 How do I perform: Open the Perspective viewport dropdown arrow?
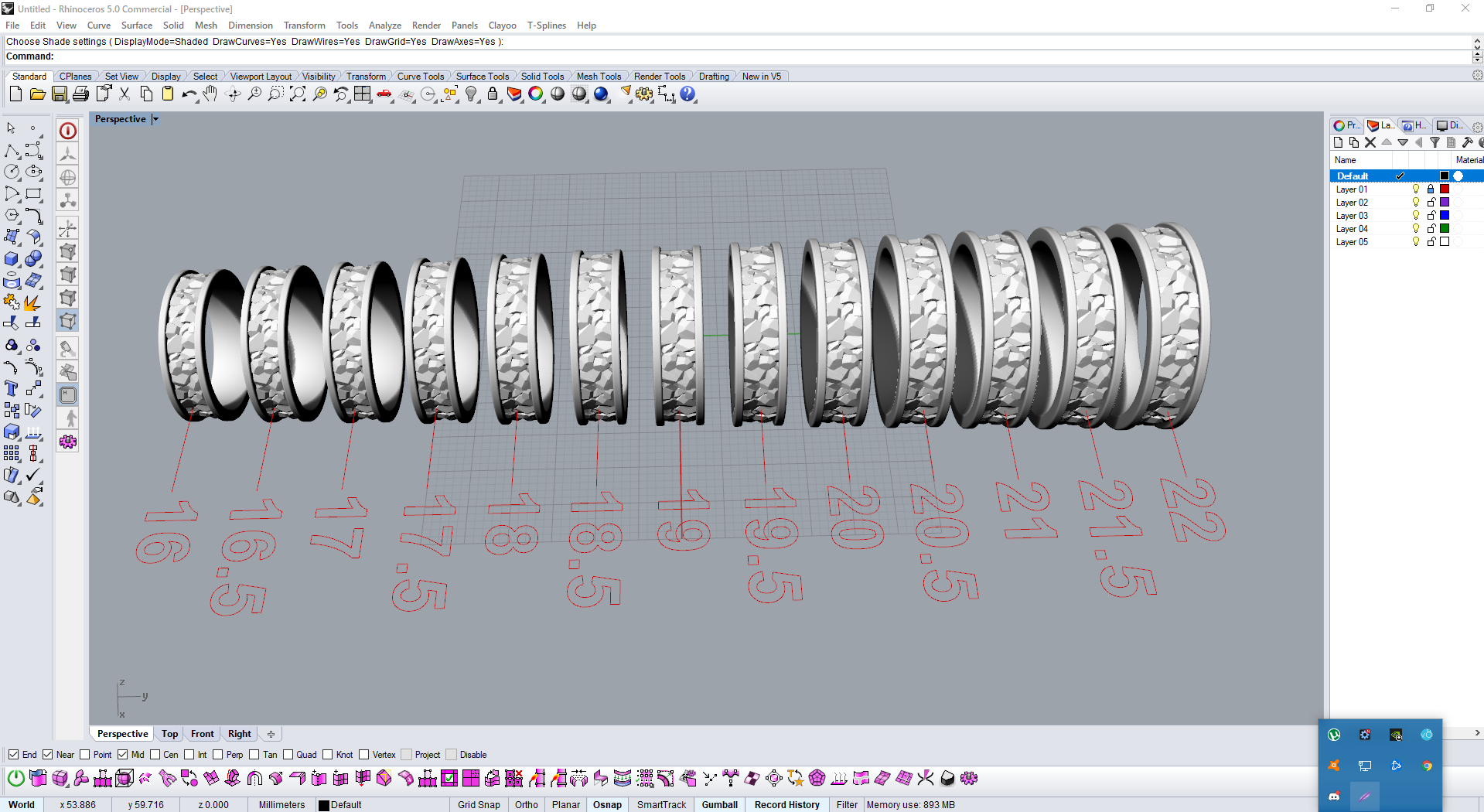click(155, 119)
